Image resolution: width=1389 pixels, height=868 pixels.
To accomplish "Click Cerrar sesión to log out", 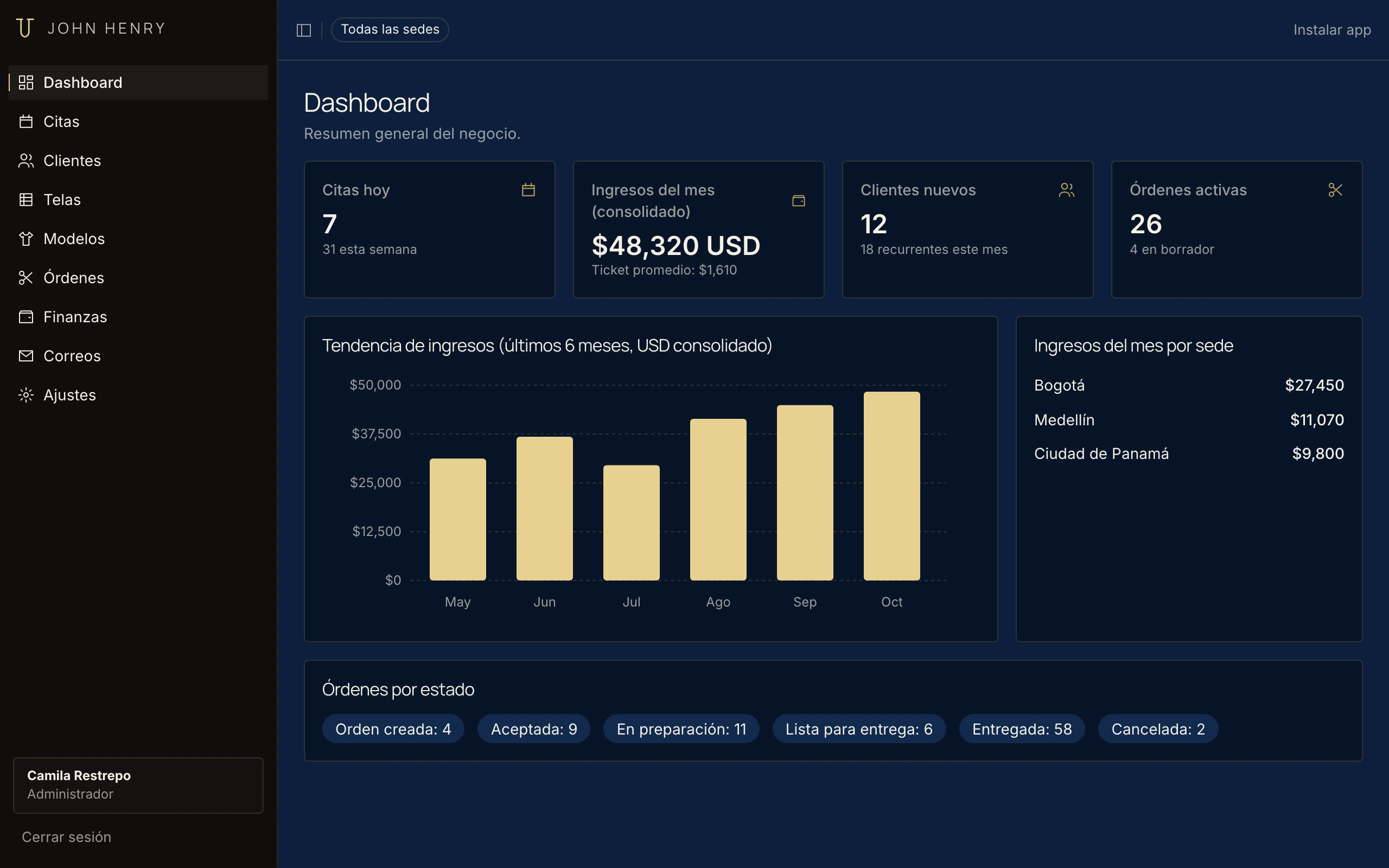I will point(67,837).
